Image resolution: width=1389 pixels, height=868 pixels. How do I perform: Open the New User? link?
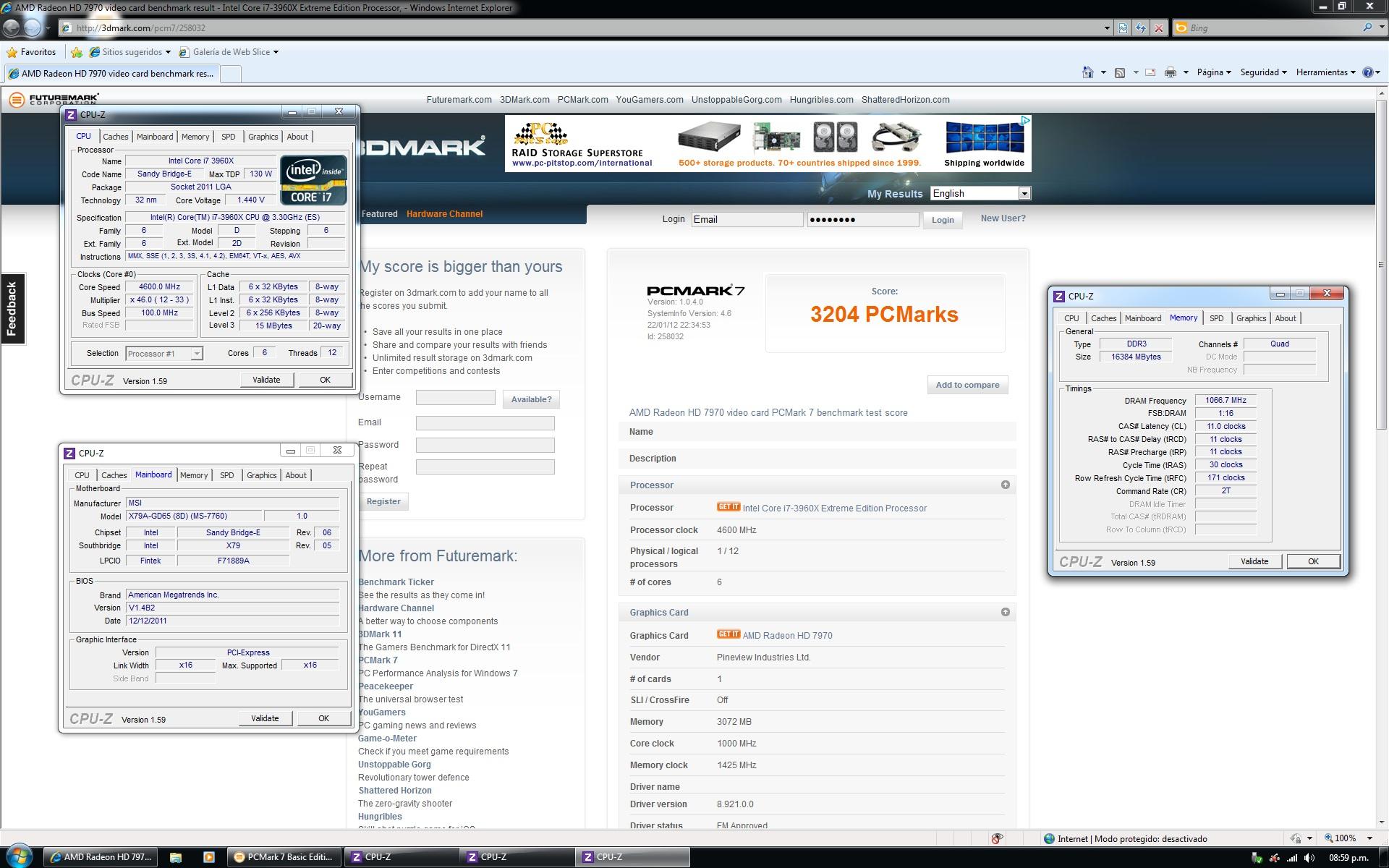pyautogui.click(x=1003, y=218)
